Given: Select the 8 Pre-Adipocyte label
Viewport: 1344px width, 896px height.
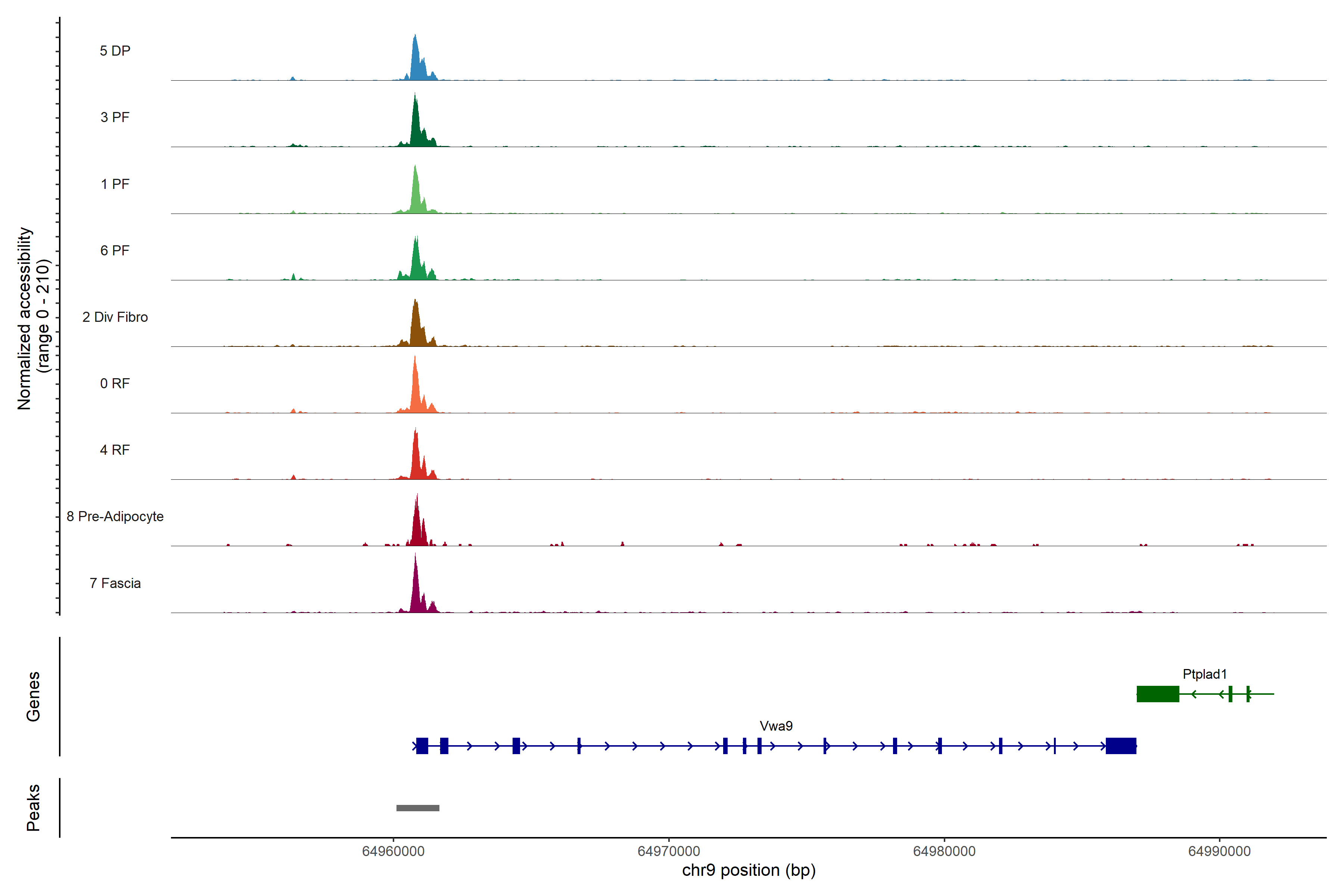Looking at the screenshot, I should click(x=115, y=517).
